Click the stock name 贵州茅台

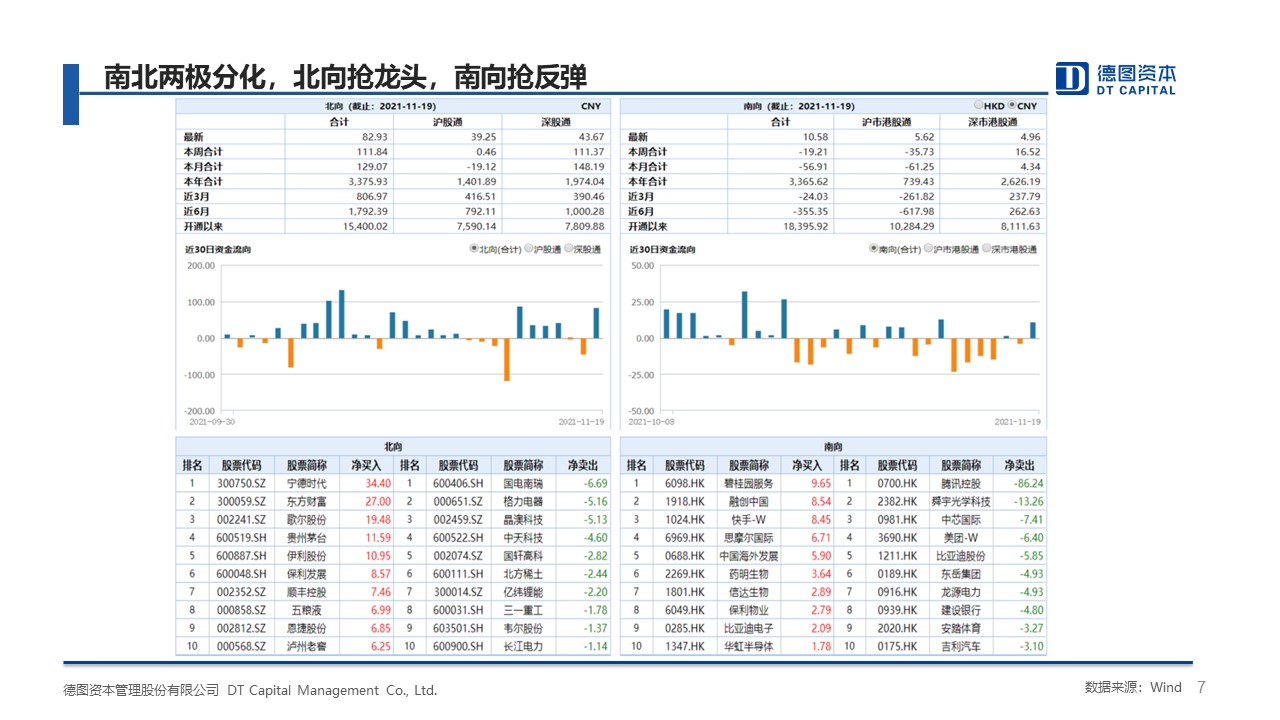click(307, 538)
